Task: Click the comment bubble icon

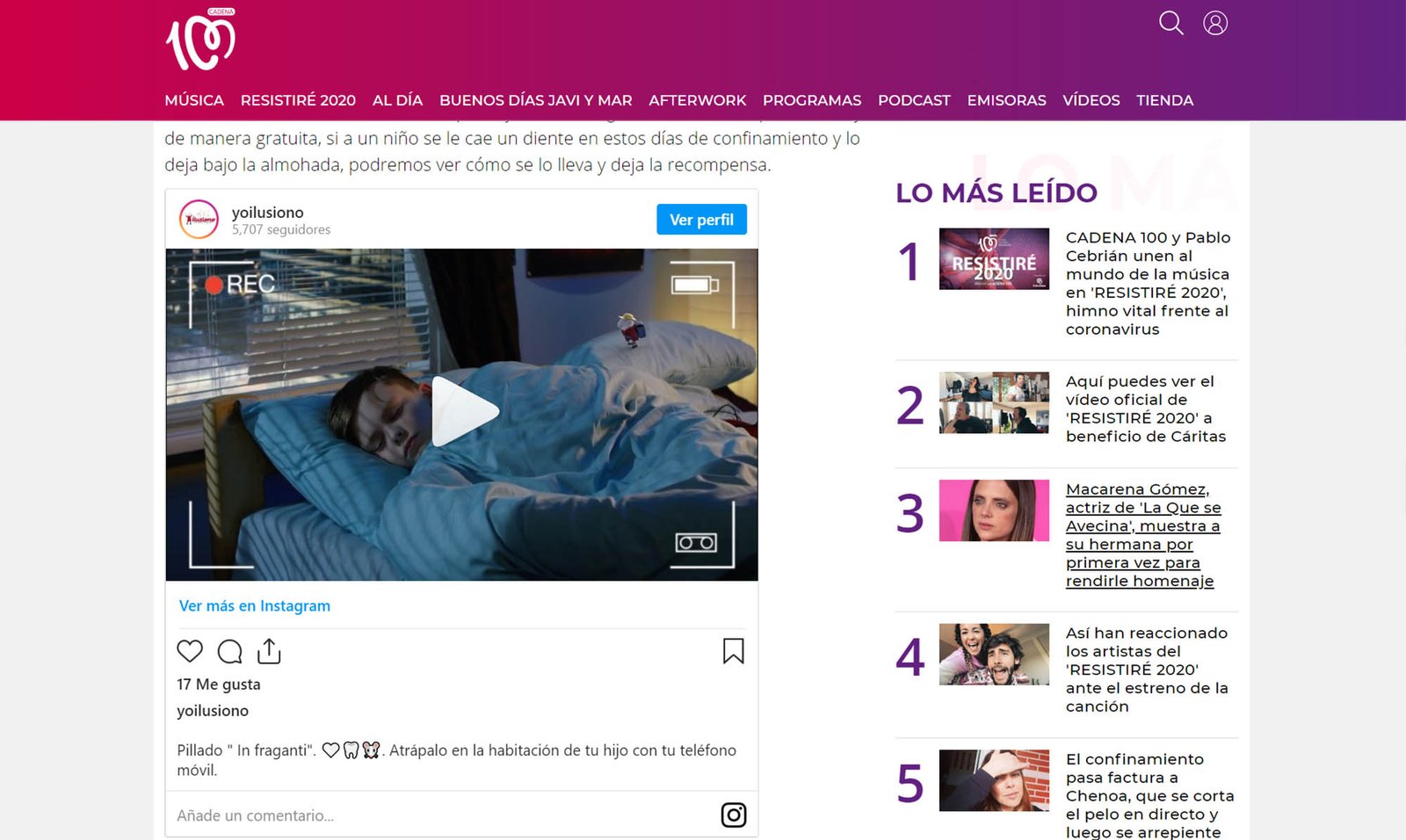Action: pos(229,651)
